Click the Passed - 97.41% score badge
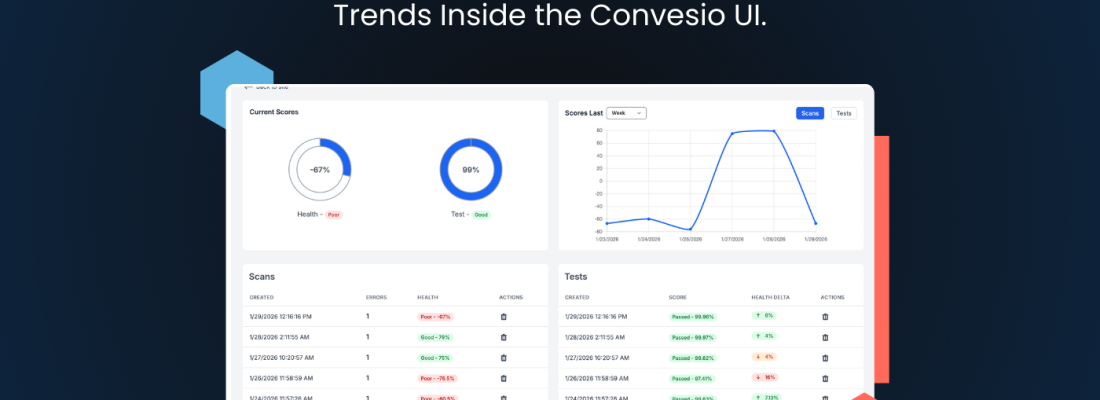The height and width of the screenshot is (400, 1100). [692, 378]
